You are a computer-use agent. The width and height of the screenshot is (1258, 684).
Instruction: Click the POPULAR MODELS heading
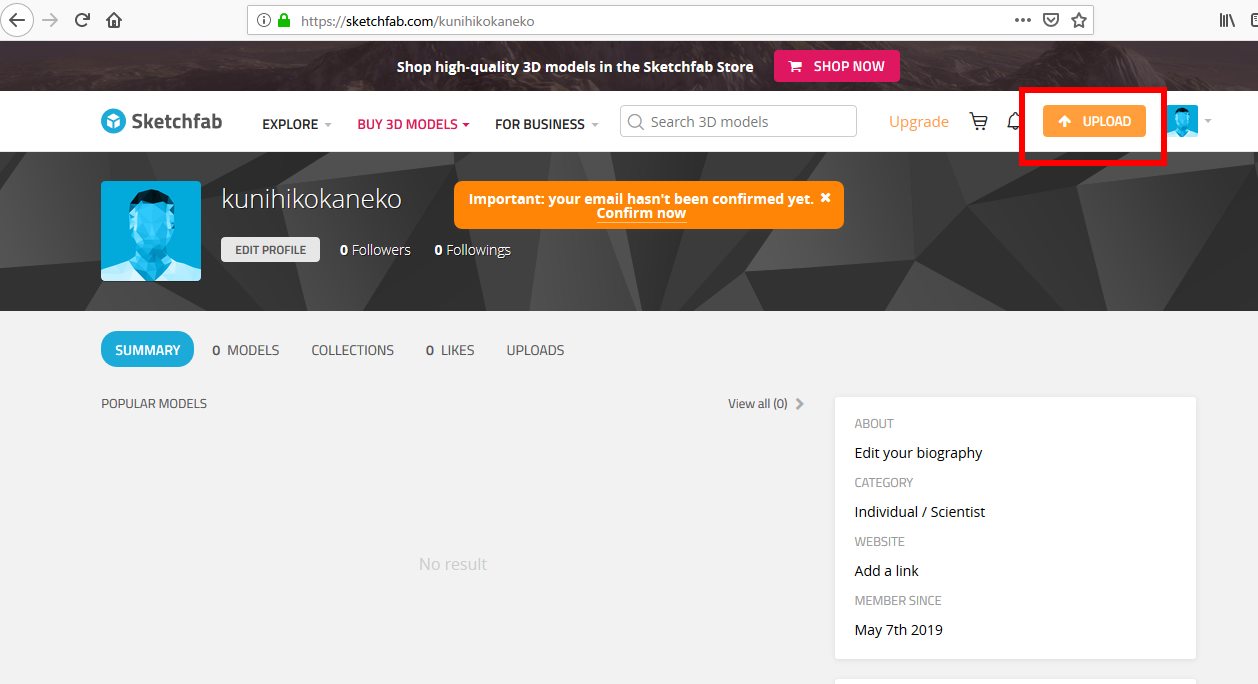click(x=154, y=404)
